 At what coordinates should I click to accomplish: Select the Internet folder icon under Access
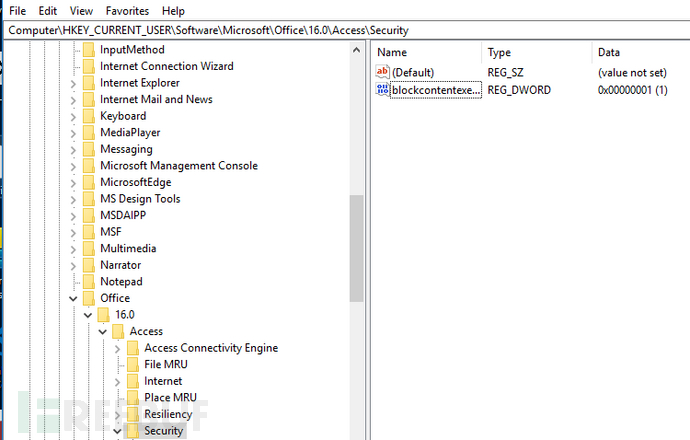coord(132,381)
